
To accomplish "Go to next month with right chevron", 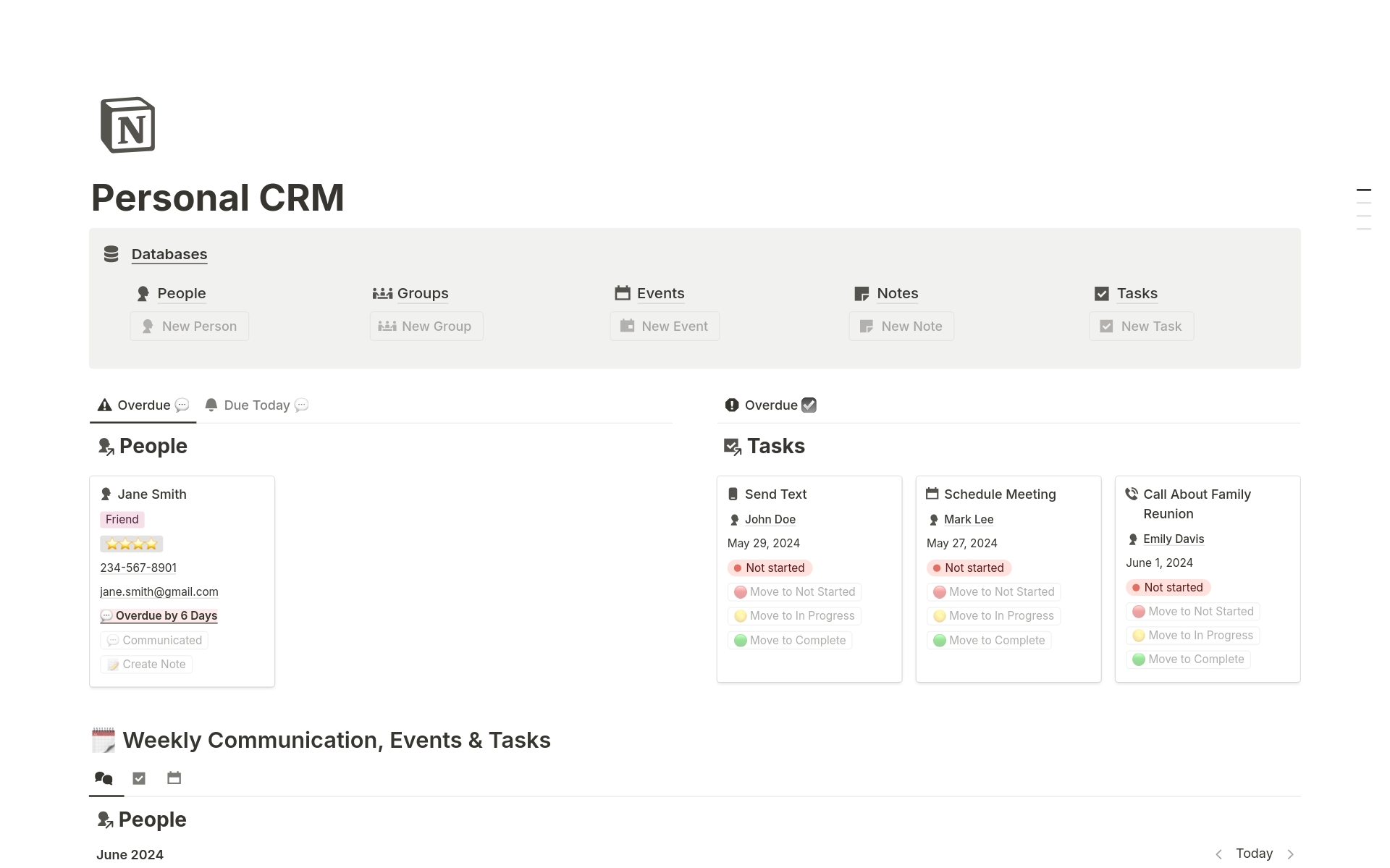I will (1290, 854).
